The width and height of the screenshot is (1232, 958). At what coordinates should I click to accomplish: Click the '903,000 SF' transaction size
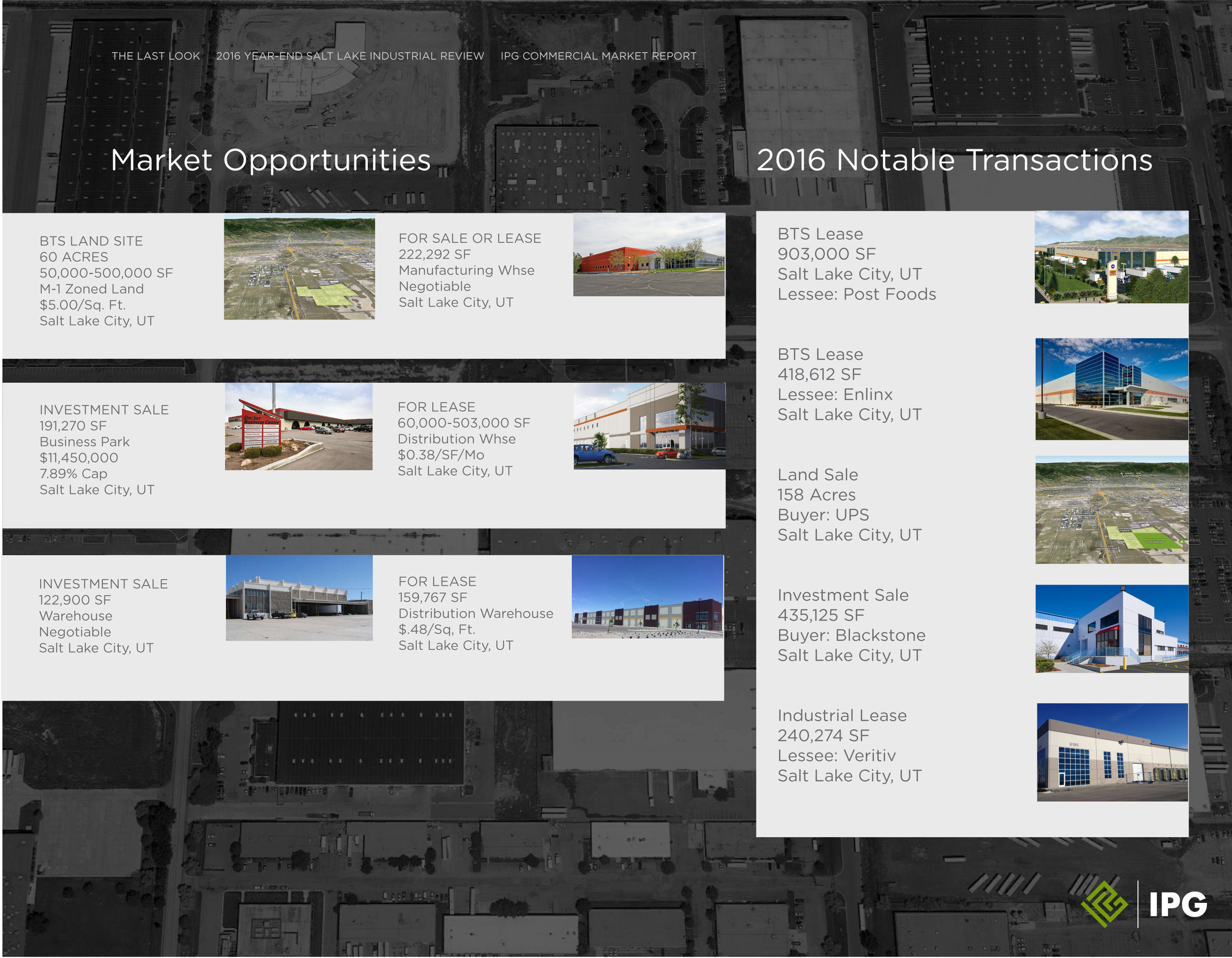pyautogui.click(x=826, y=254)
